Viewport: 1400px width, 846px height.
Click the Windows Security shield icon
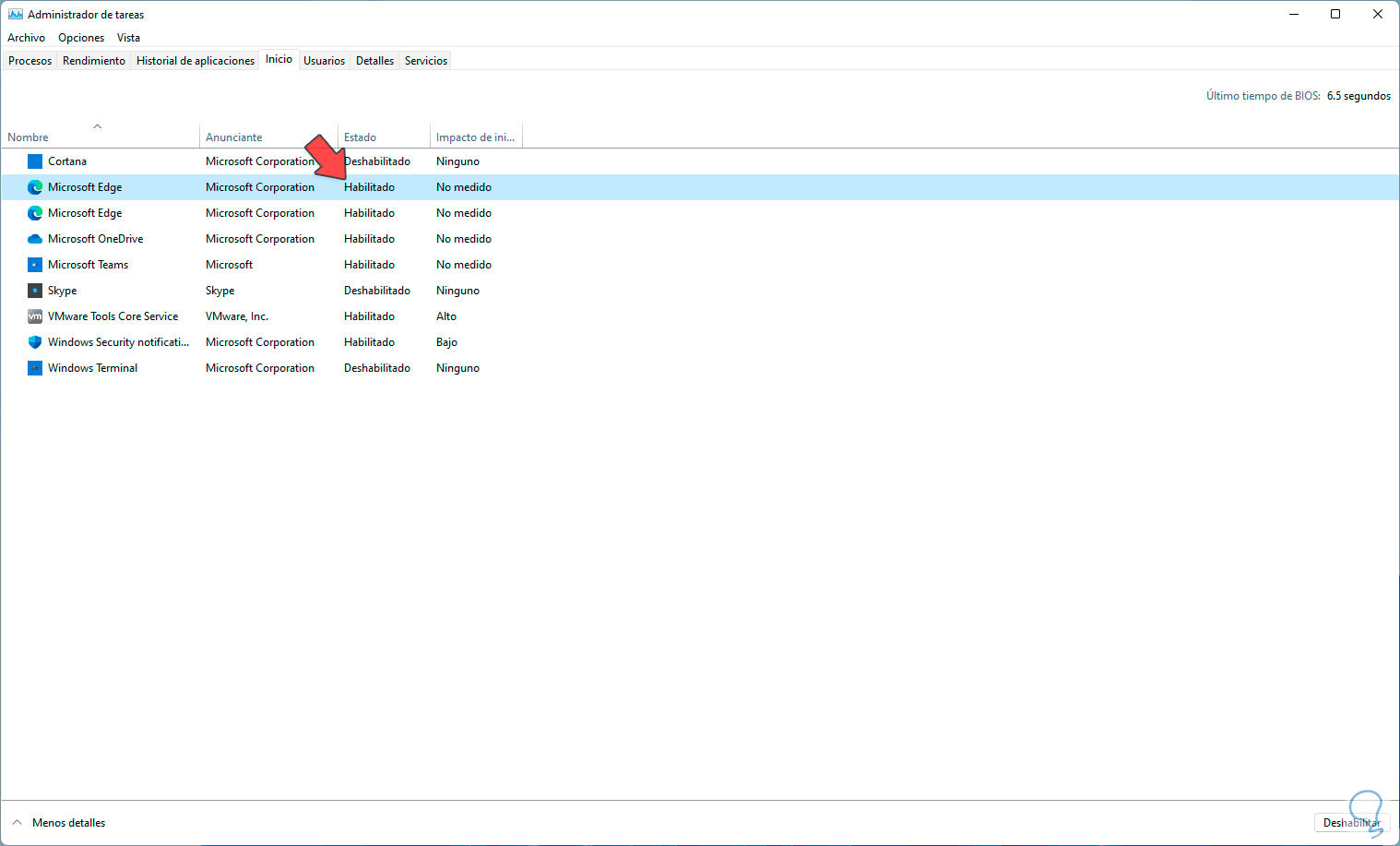click(x=35, y=342)
